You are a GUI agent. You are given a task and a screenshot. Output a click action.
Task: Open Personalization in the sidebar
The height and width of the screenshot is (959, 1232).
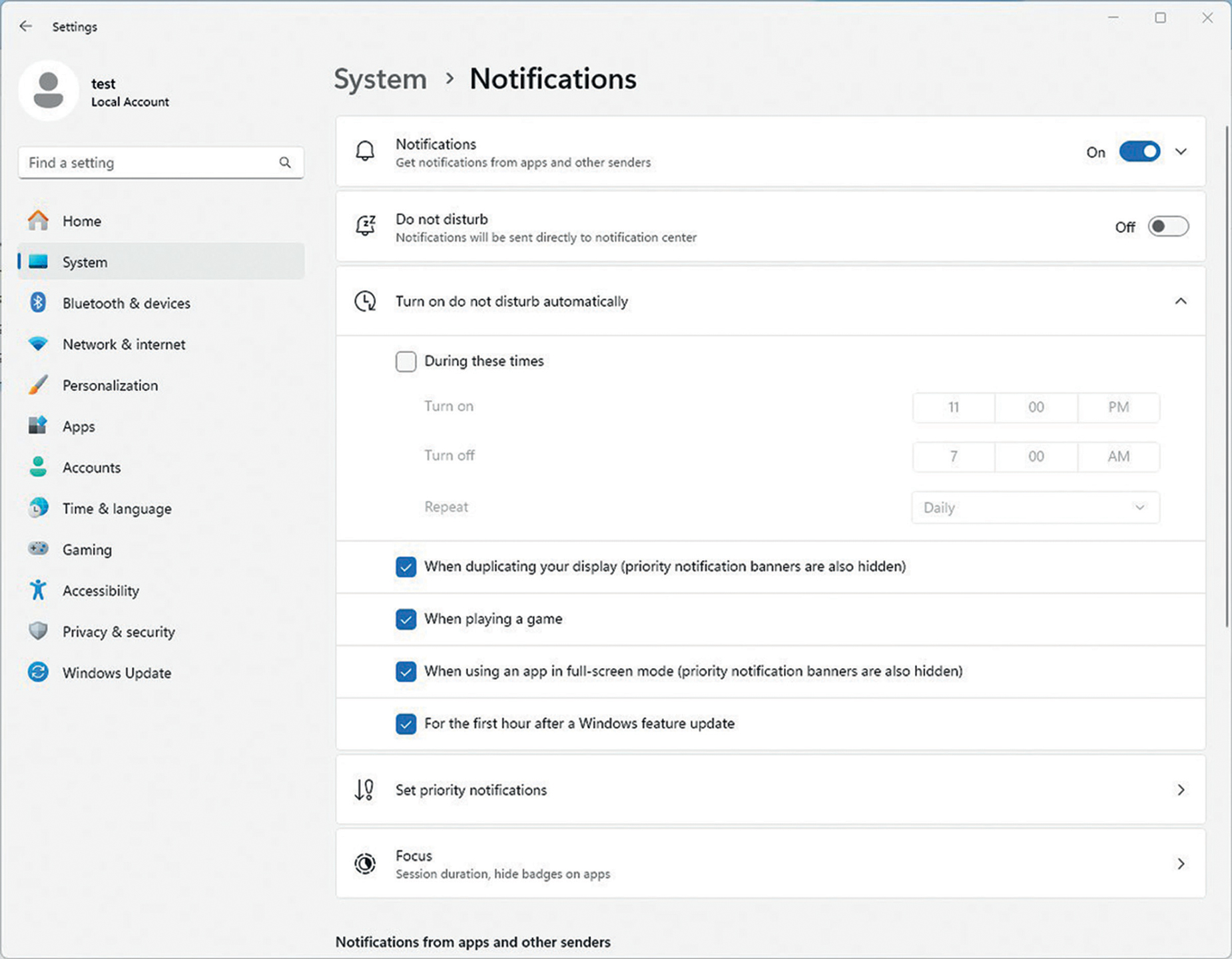110,386
